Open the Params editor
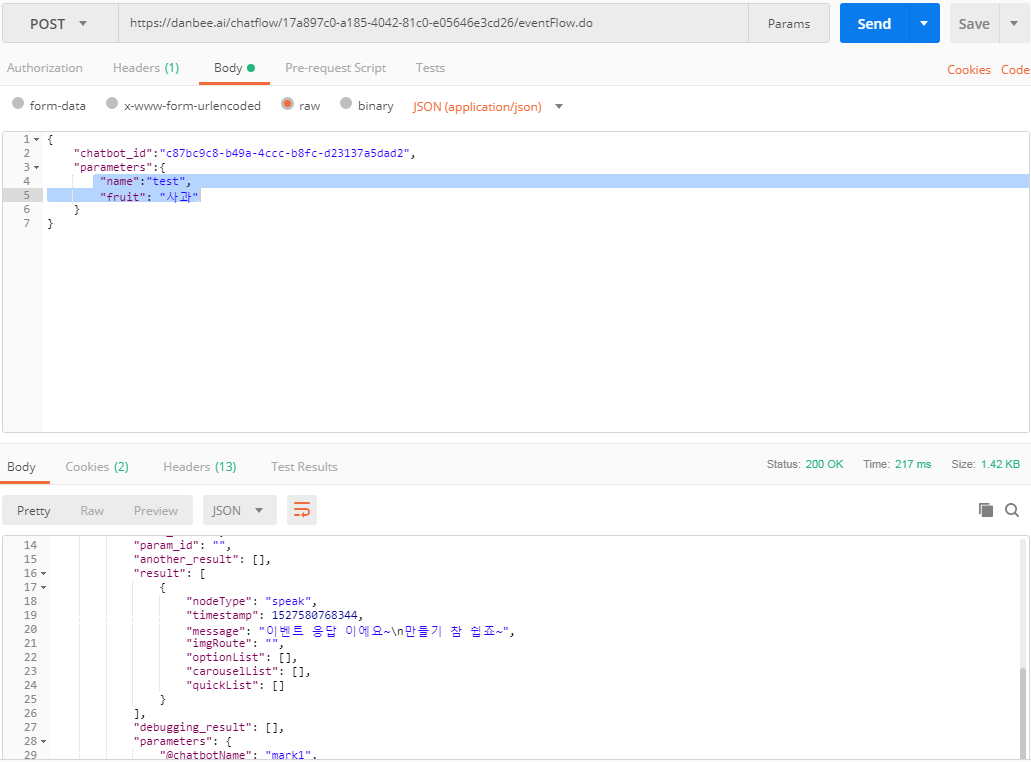The image size is (1031, 762). (788, 24)
